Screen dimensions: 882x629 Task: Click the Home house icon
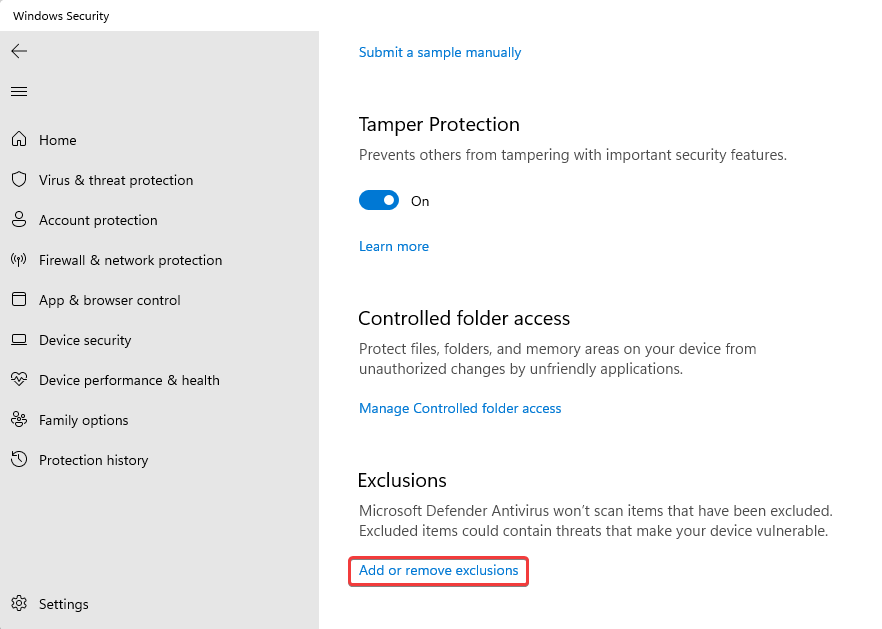coord(19,139)
